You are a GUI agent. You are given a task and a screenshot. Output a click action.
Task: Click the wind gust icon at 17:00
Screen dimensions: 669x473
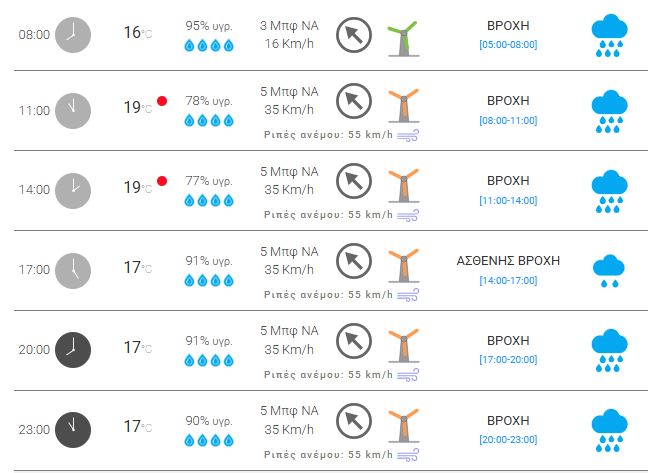click(408, 295)
